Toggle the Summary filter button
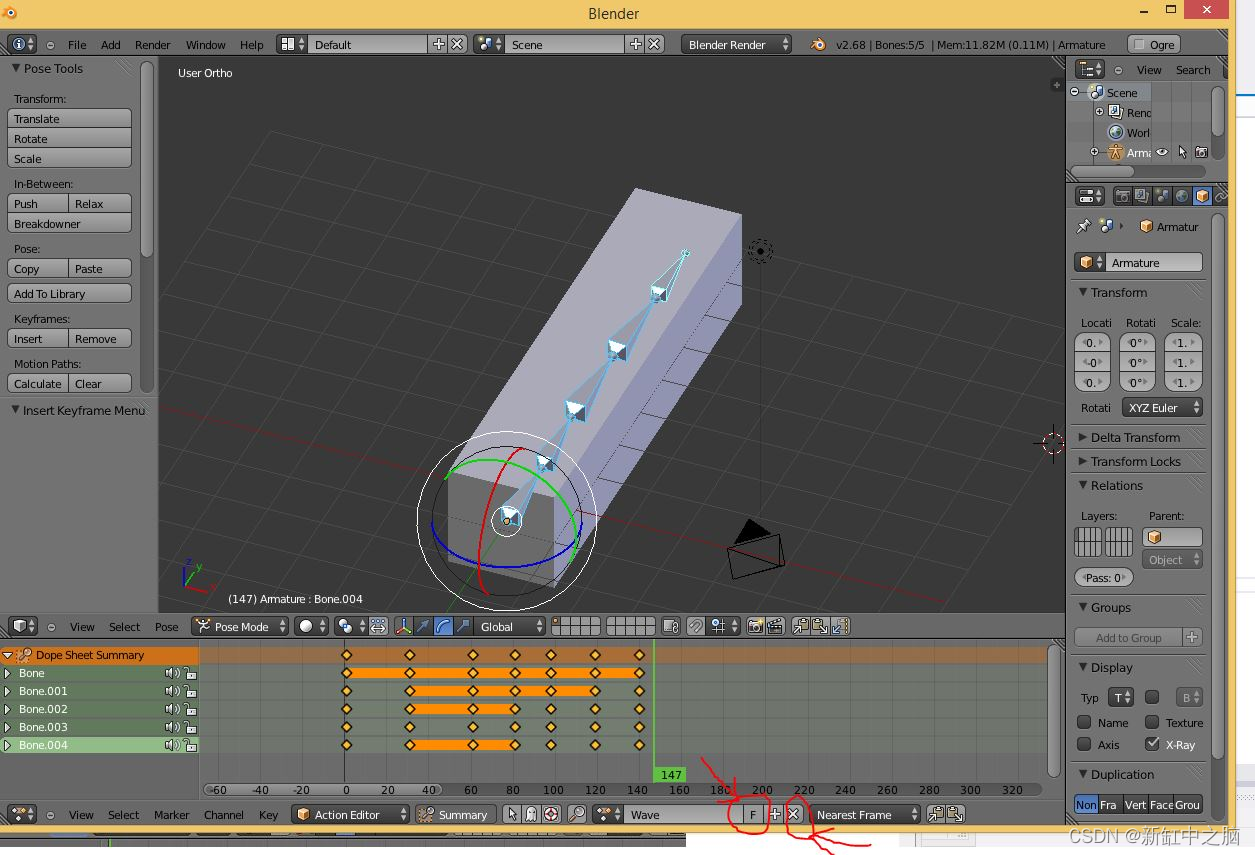The image size is (1255, 855). click(455, 814)
